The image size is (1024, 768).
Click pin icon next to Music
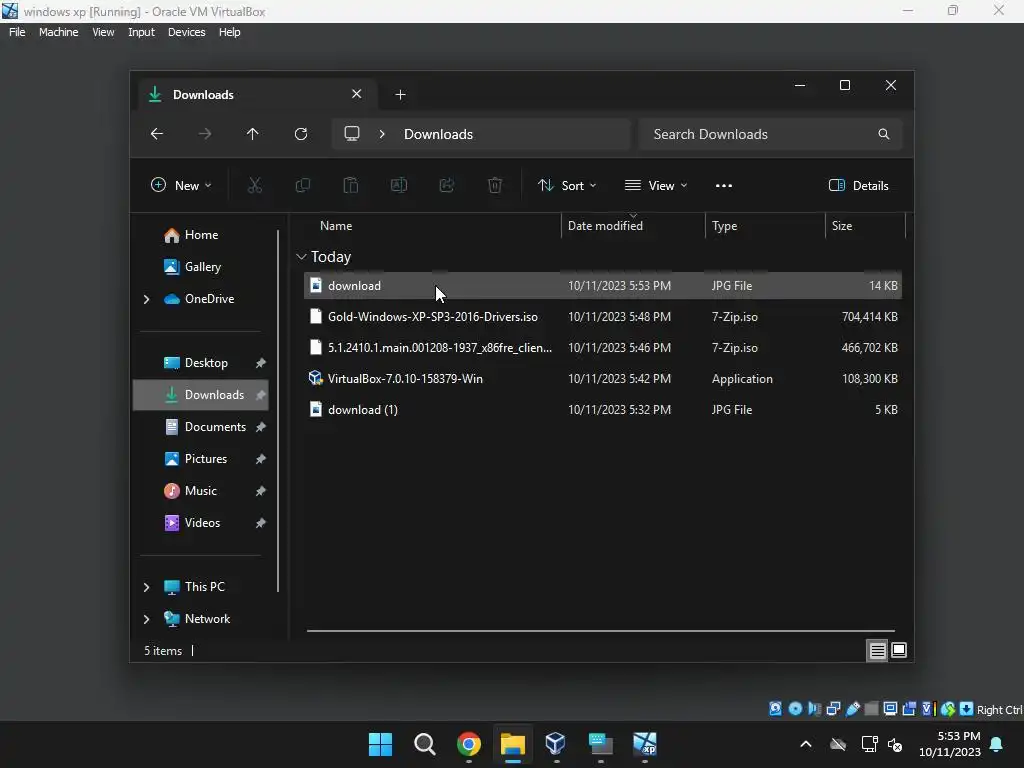tap(261, 491)
